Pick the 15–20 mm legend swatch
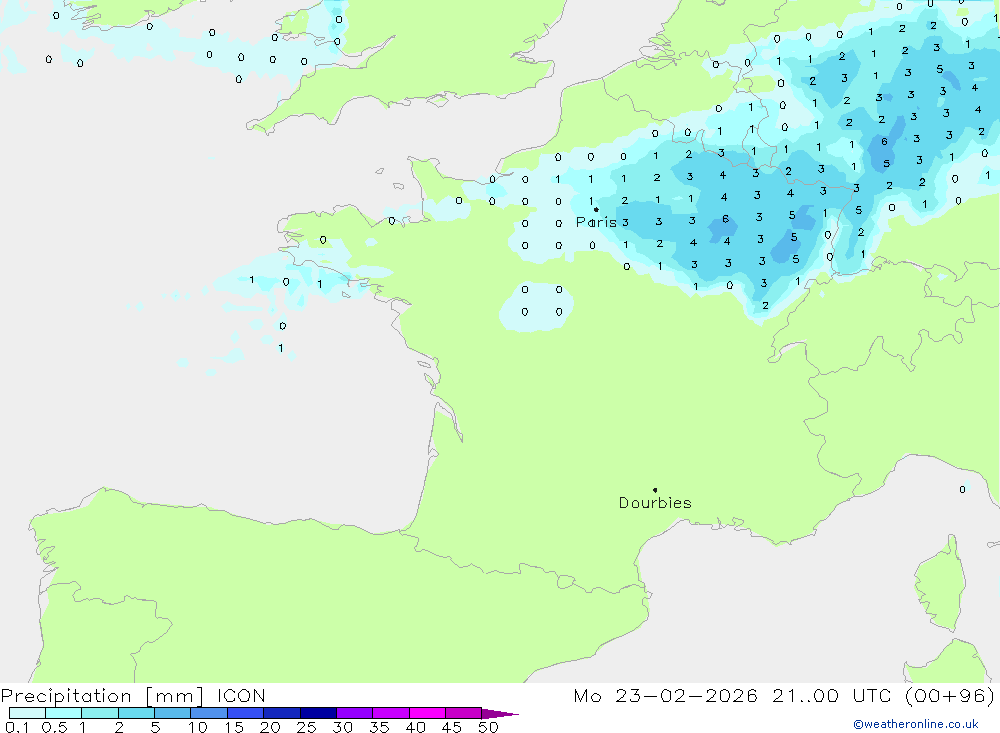Image resolution: width=1000 pixels, height=733 pixels. [x=246, y=713]
